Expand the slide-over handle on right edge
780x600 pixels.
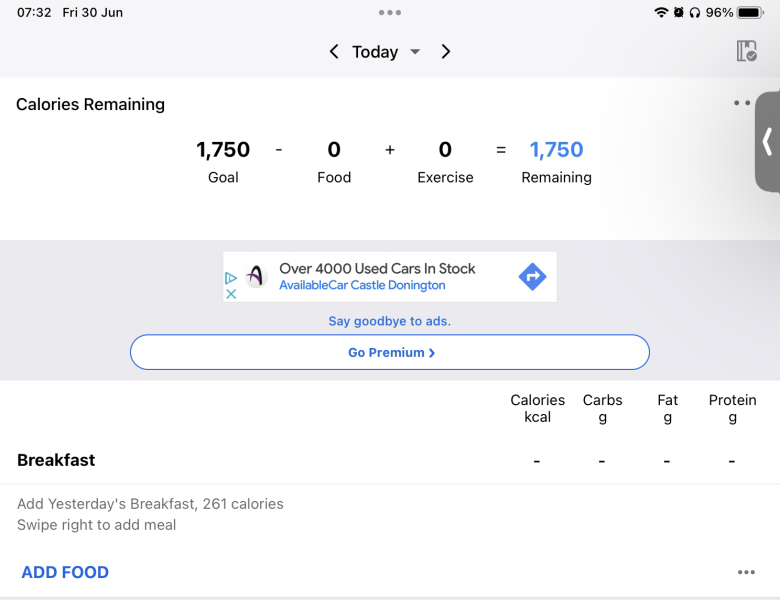point(767,142)
